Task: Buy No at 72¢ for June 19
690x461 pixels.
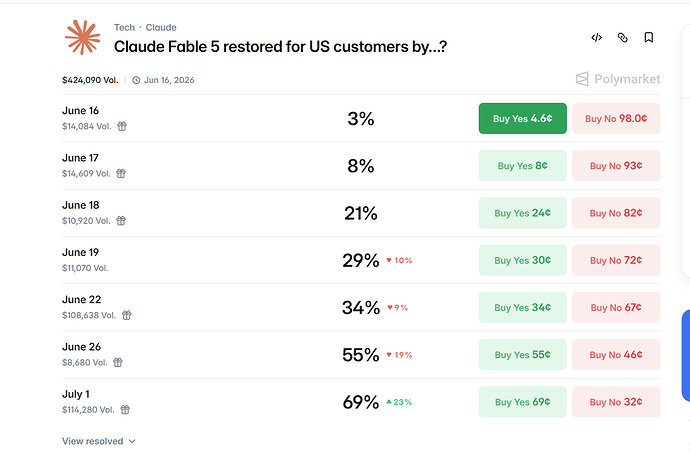Action: pos(616,260)
